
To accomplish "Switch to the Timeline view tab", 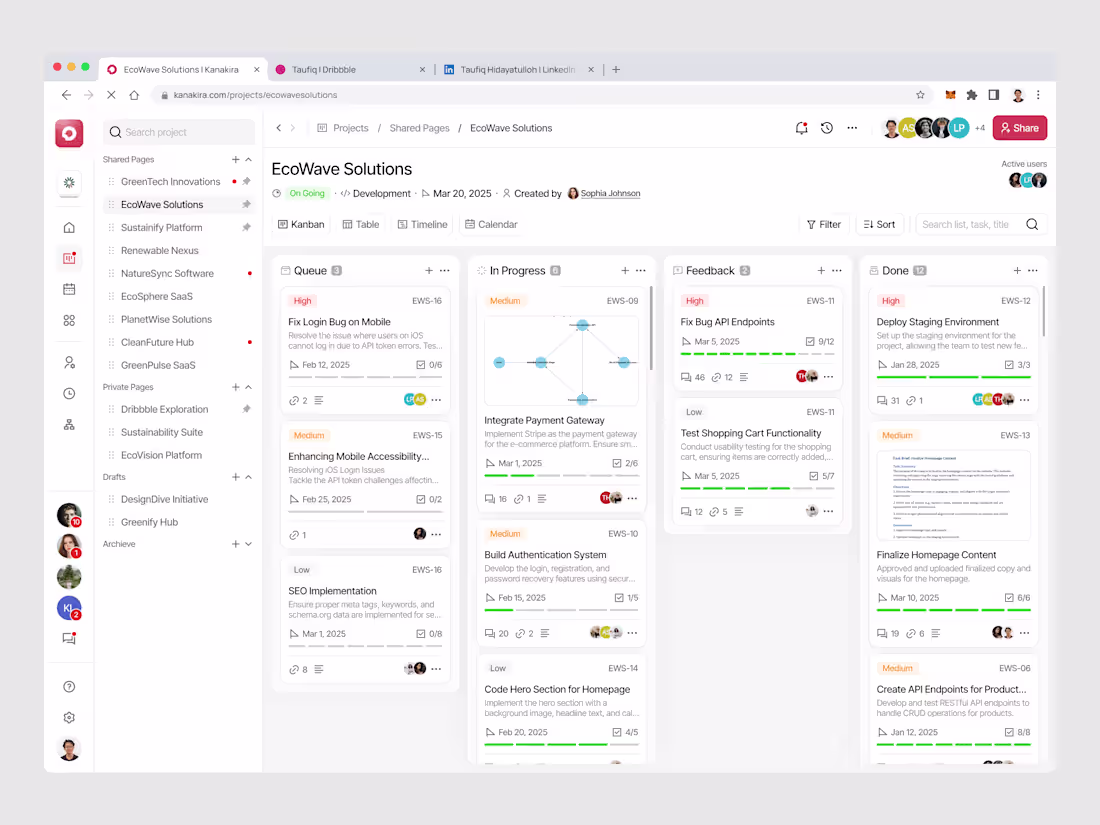I will click(422, 224).
